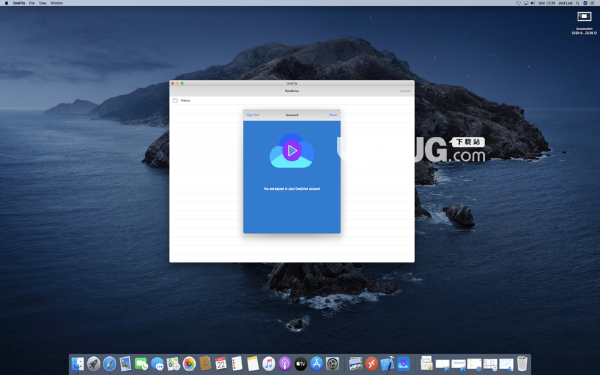Click the cloud play logo in the Account popup
Viewport: 600px width, 375px height.
pos(292,151)
